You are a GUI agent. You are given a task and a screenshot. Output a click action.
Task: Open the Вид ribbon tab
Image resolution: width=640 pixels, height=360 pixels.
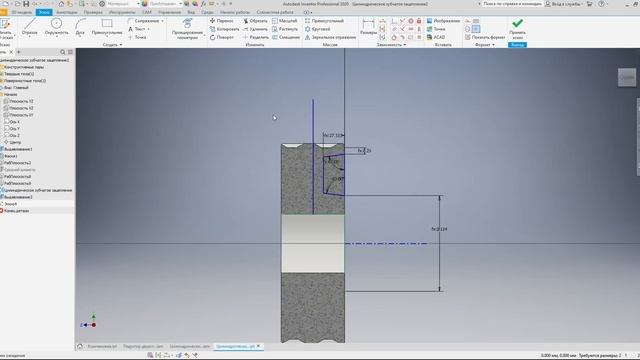pyautogui.click(x=191, y=12)
